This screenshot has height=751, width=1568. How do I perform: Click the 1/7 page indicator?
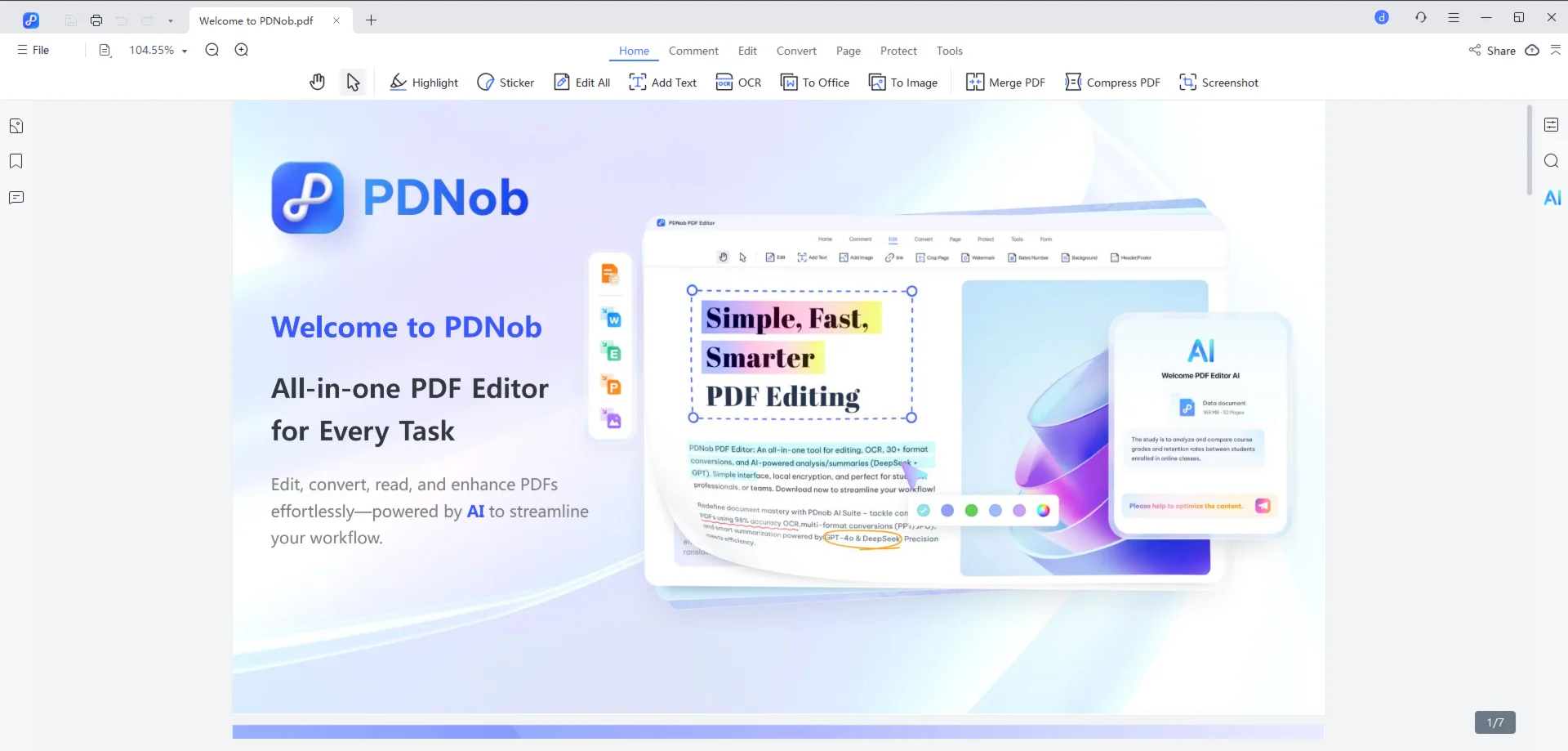[x=1495, y=722]
